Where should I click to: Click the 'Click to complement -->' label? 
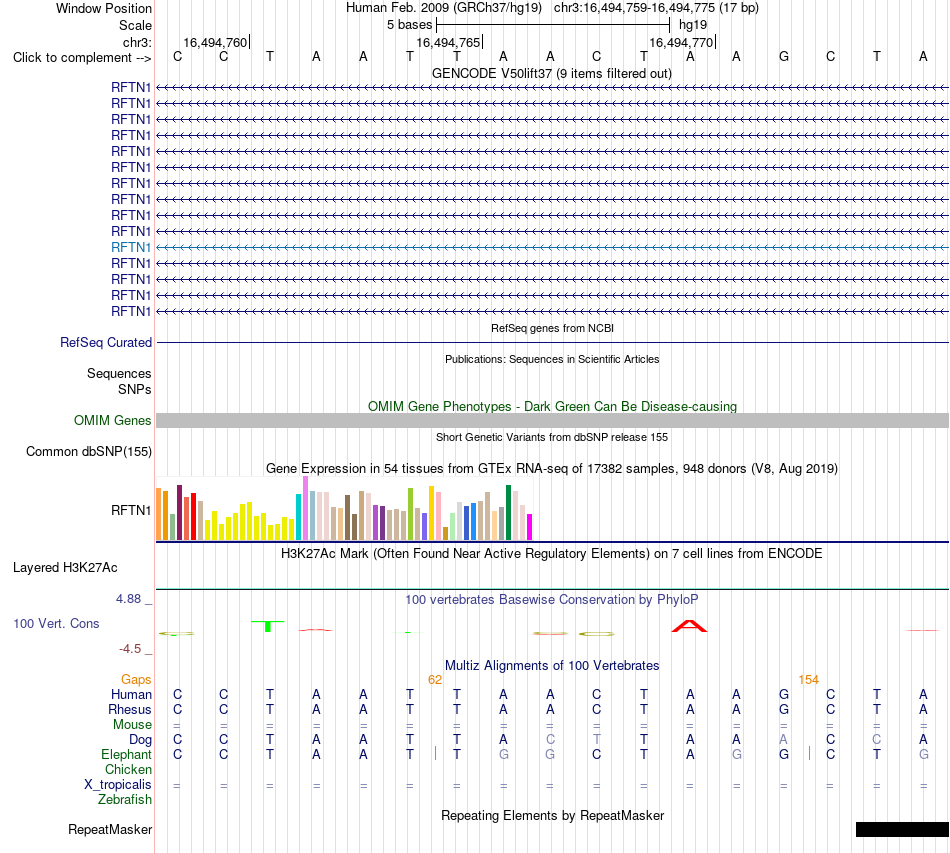pos(82,58)
